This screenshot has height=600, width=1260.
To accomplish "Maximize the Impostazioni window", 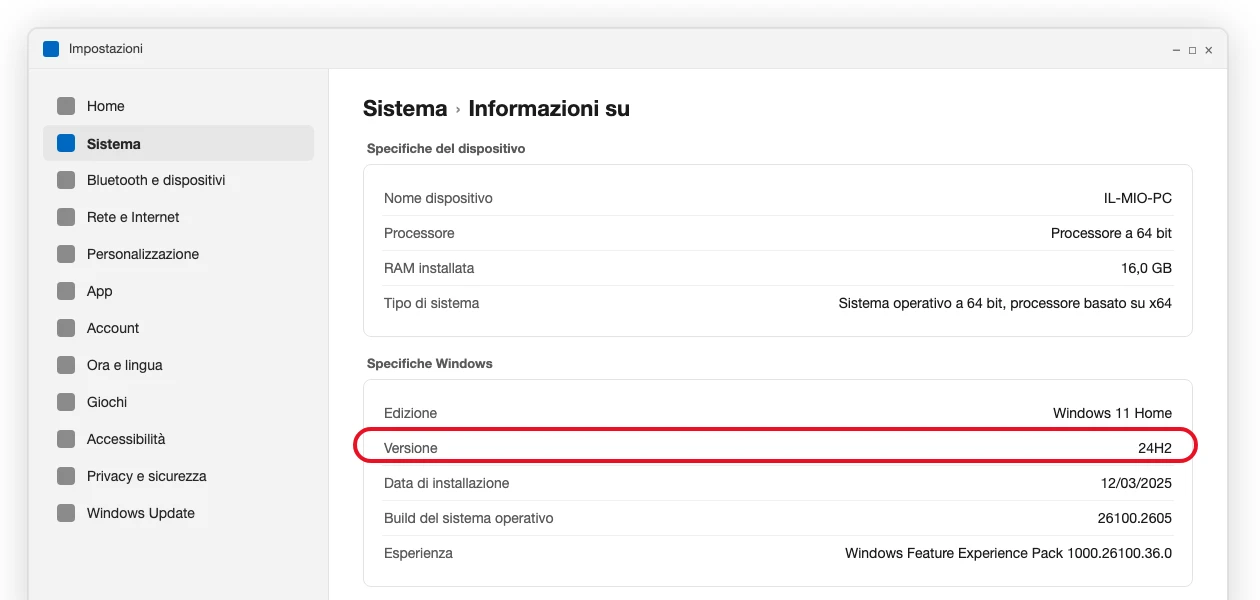I will pyautogui.click(x=1192, y=50).
